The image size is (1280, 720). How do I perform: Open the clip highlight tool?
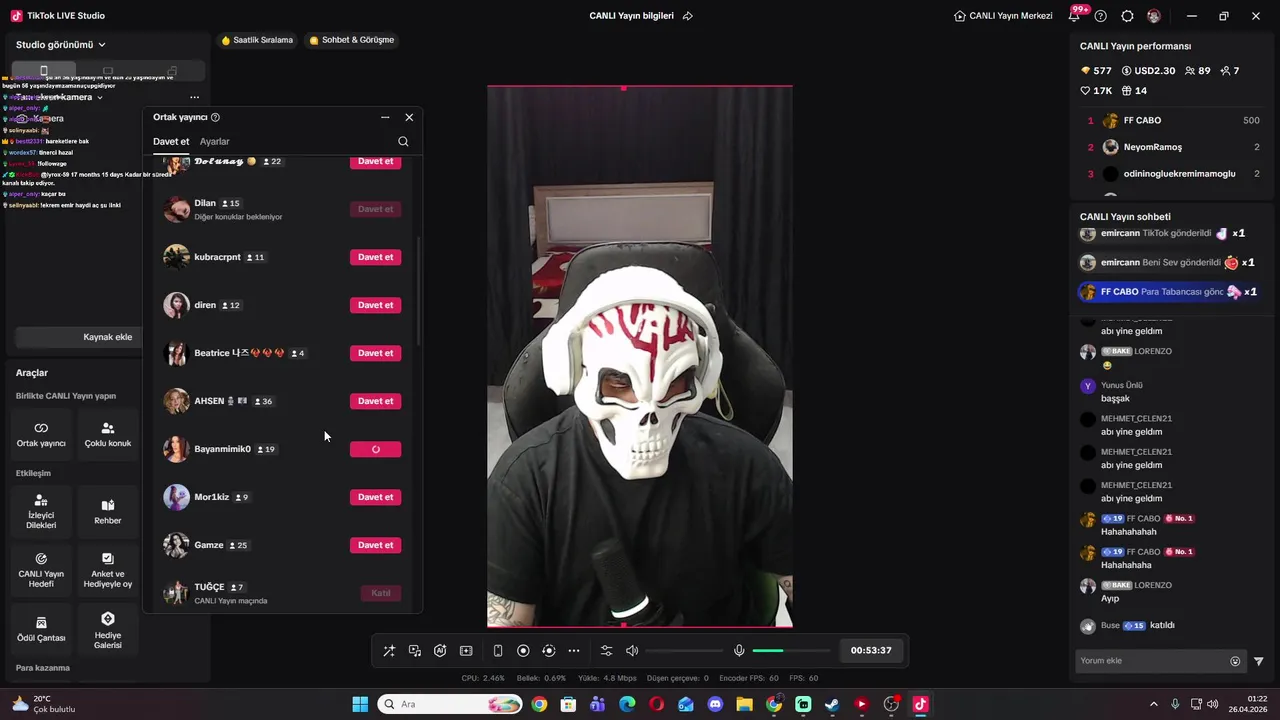point(466,650)
